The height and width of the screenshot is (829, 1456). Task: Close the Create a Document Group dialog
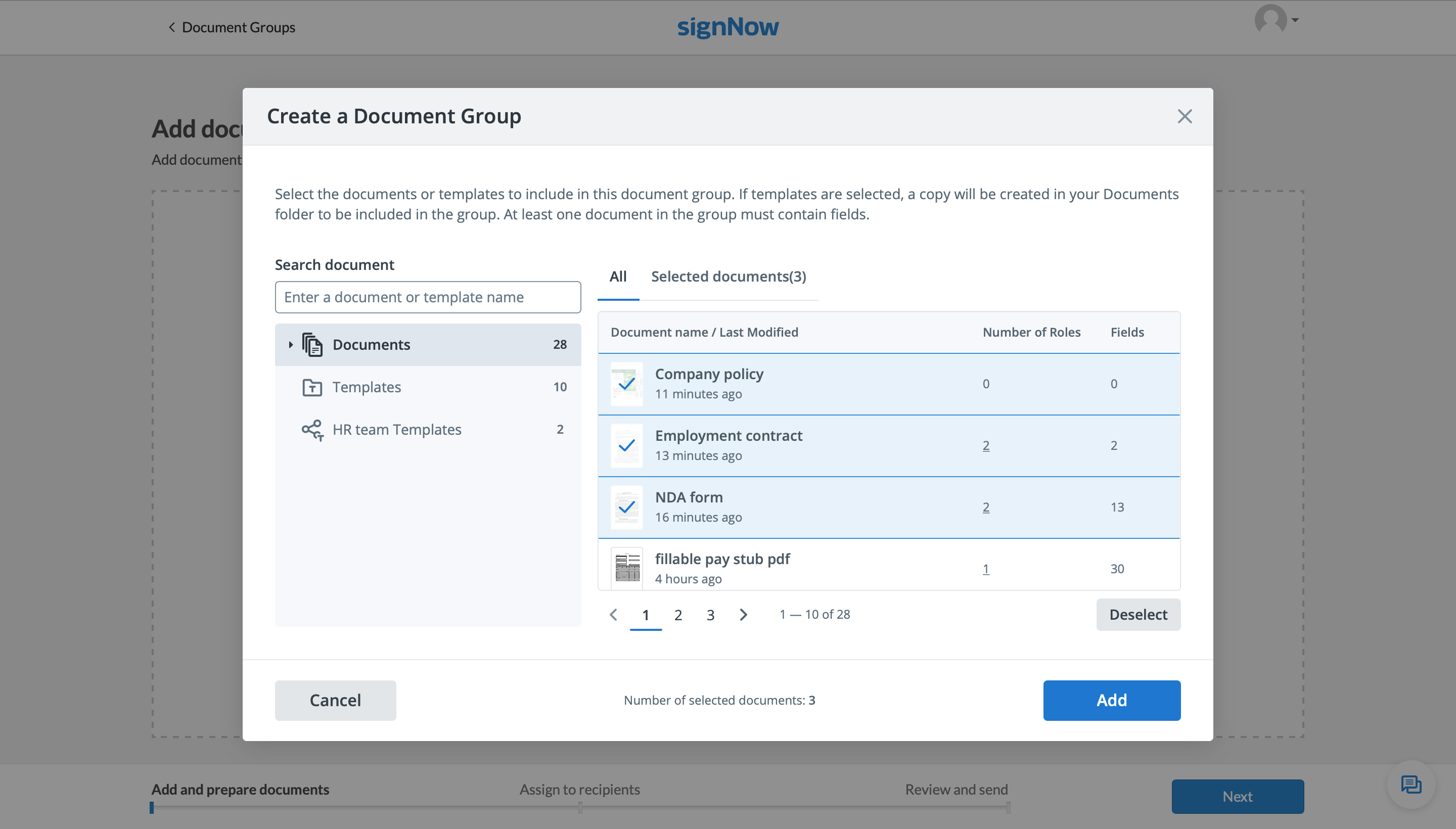[1185, 116]
